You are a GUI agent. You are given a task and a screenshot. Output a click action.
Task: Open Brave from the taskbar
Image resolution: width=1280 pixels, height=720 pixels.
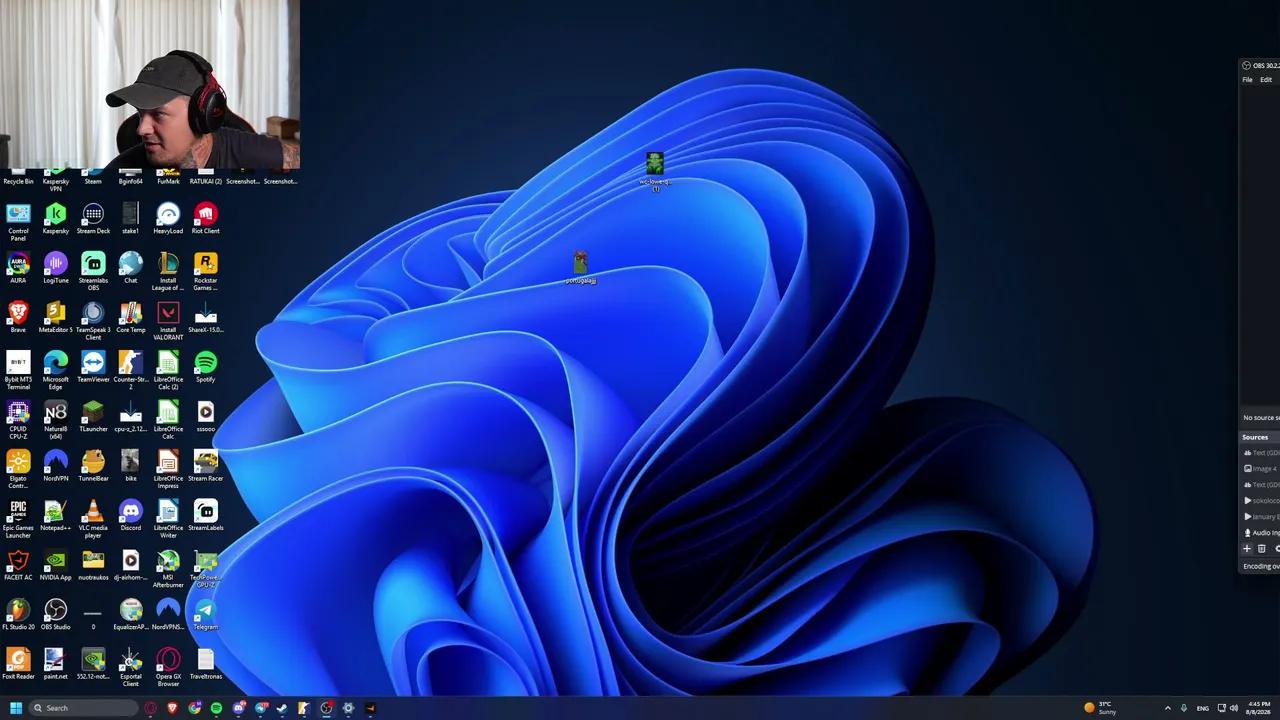tap(172, 708)
